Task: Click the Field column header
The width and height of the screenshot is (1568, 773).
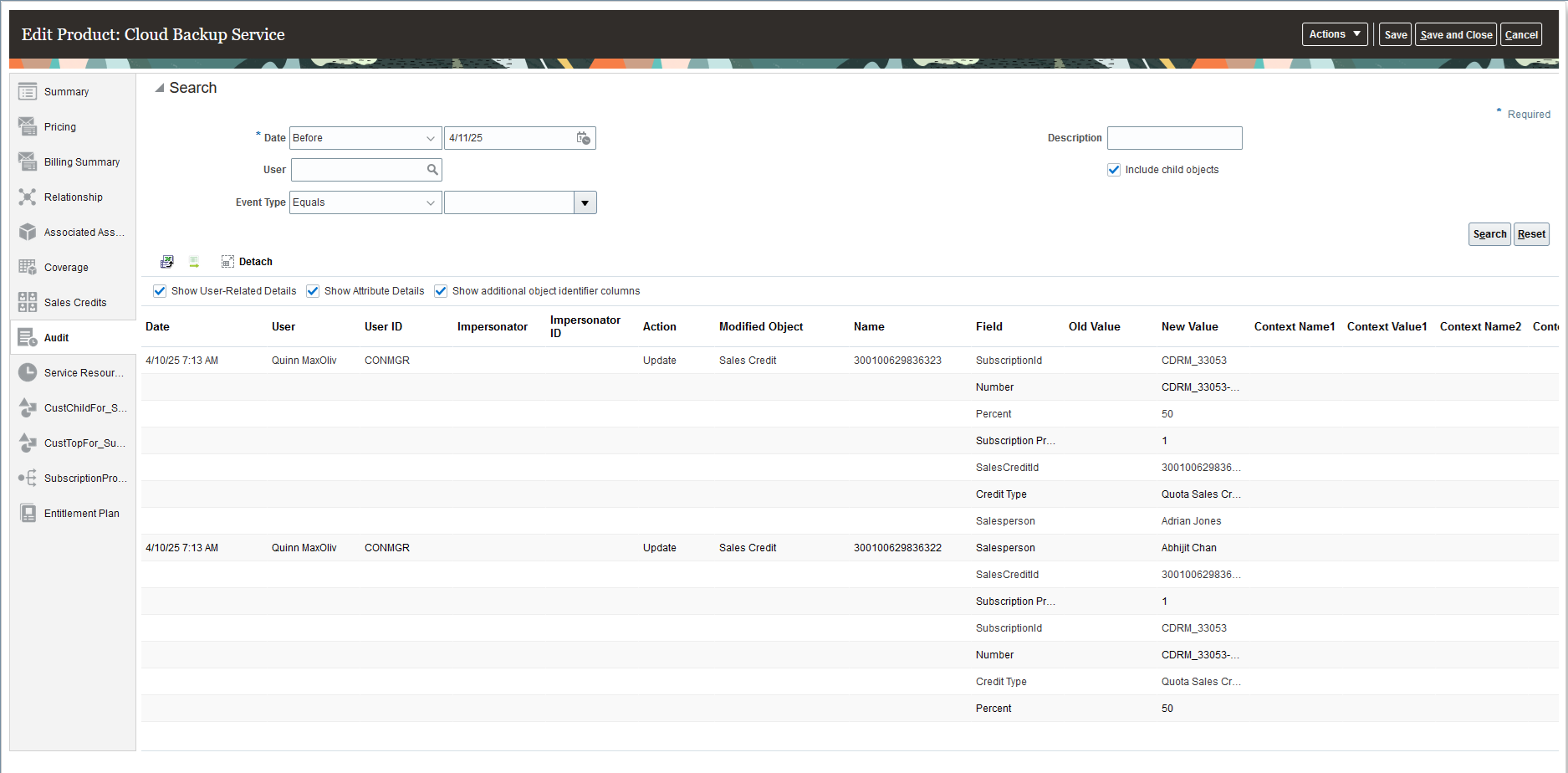Action: tap(989, 327)
